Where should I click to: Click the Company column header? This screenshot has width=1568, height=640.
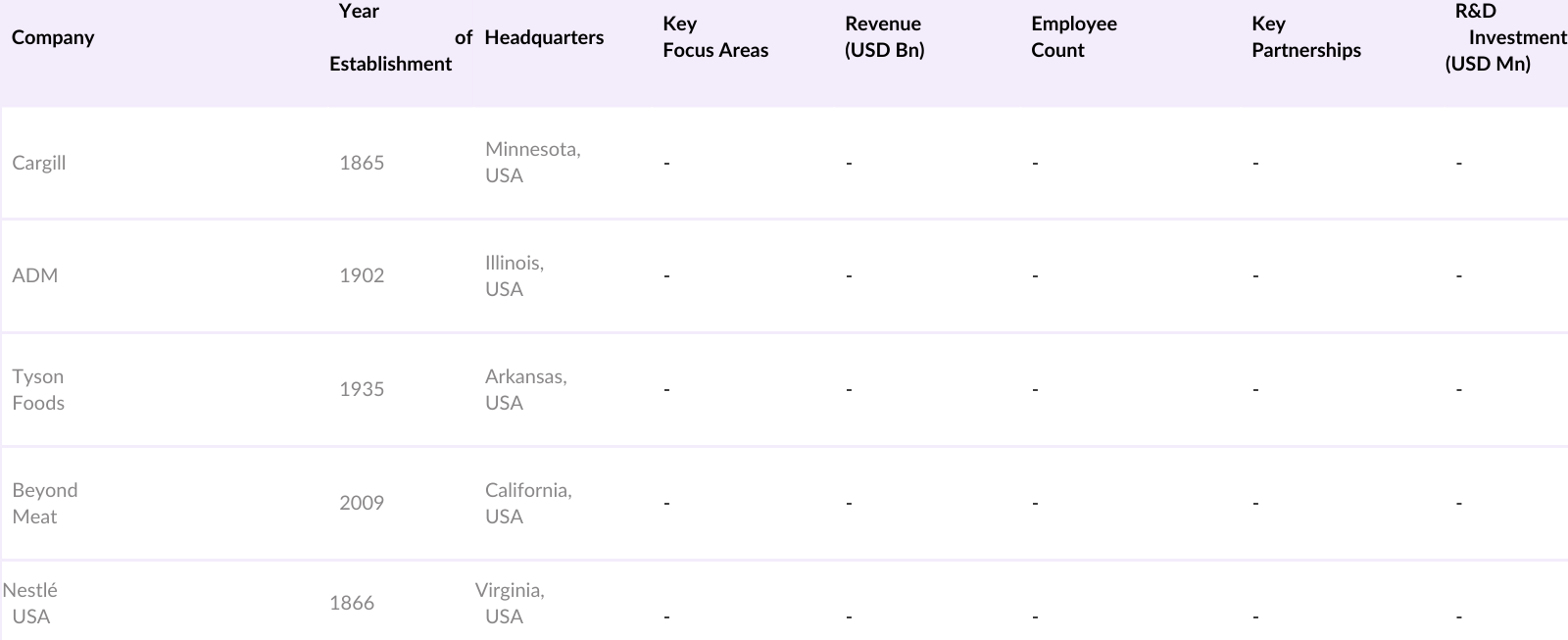(x=53, y=38)
